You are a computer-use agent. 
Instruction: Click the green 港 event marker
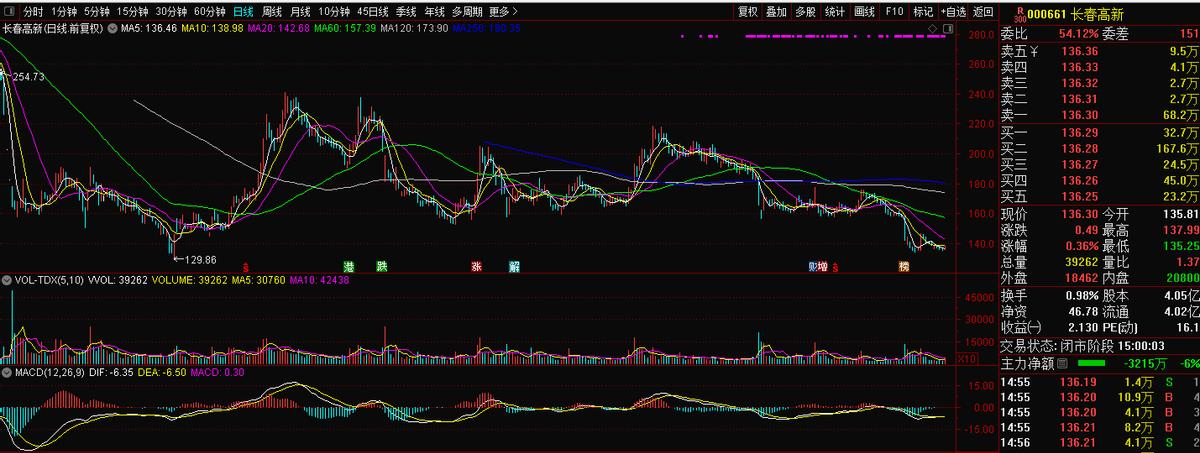(349, 267)
